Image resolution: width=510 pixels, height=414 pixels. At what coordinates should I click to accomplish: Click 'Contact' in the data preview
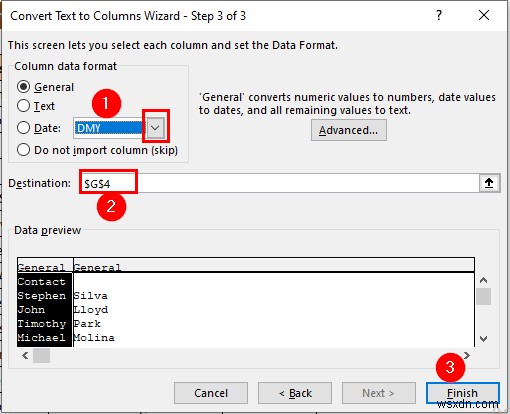[41, 282]
